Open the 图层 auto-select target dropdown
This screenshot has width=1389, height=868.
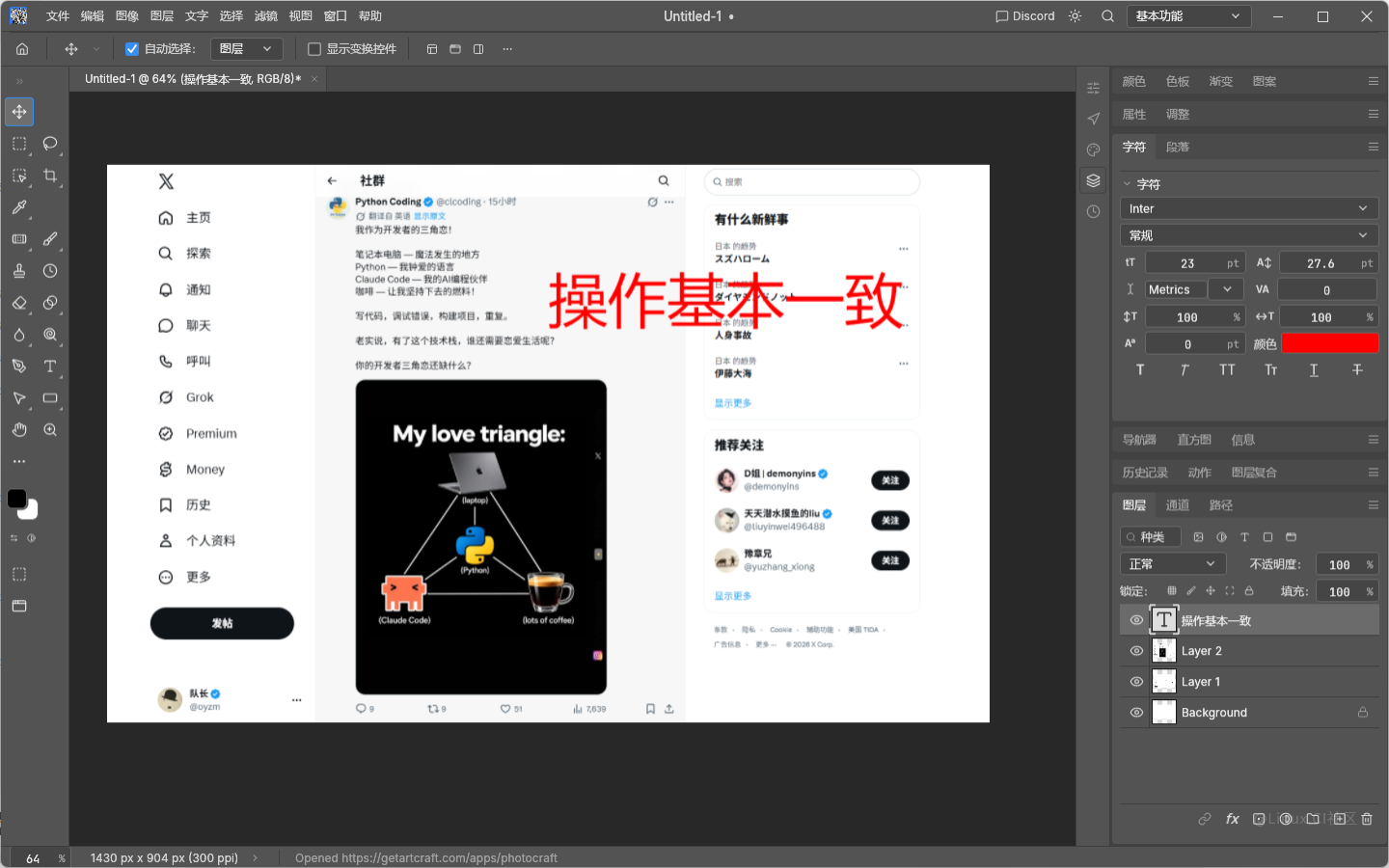point(246,49)
